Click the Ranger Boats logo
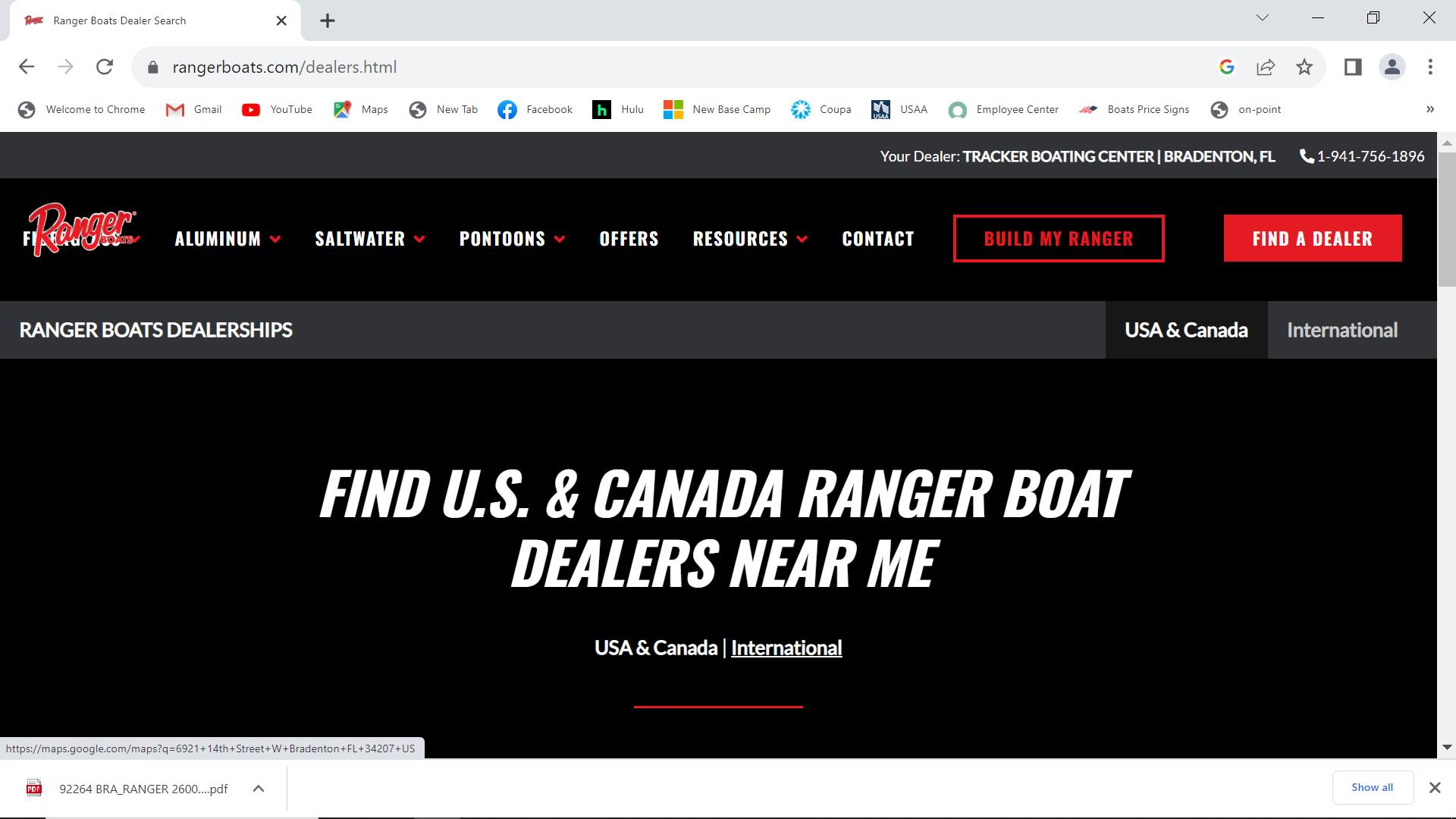This screenshot has width=1456, height=819. (x=81, y=230)
